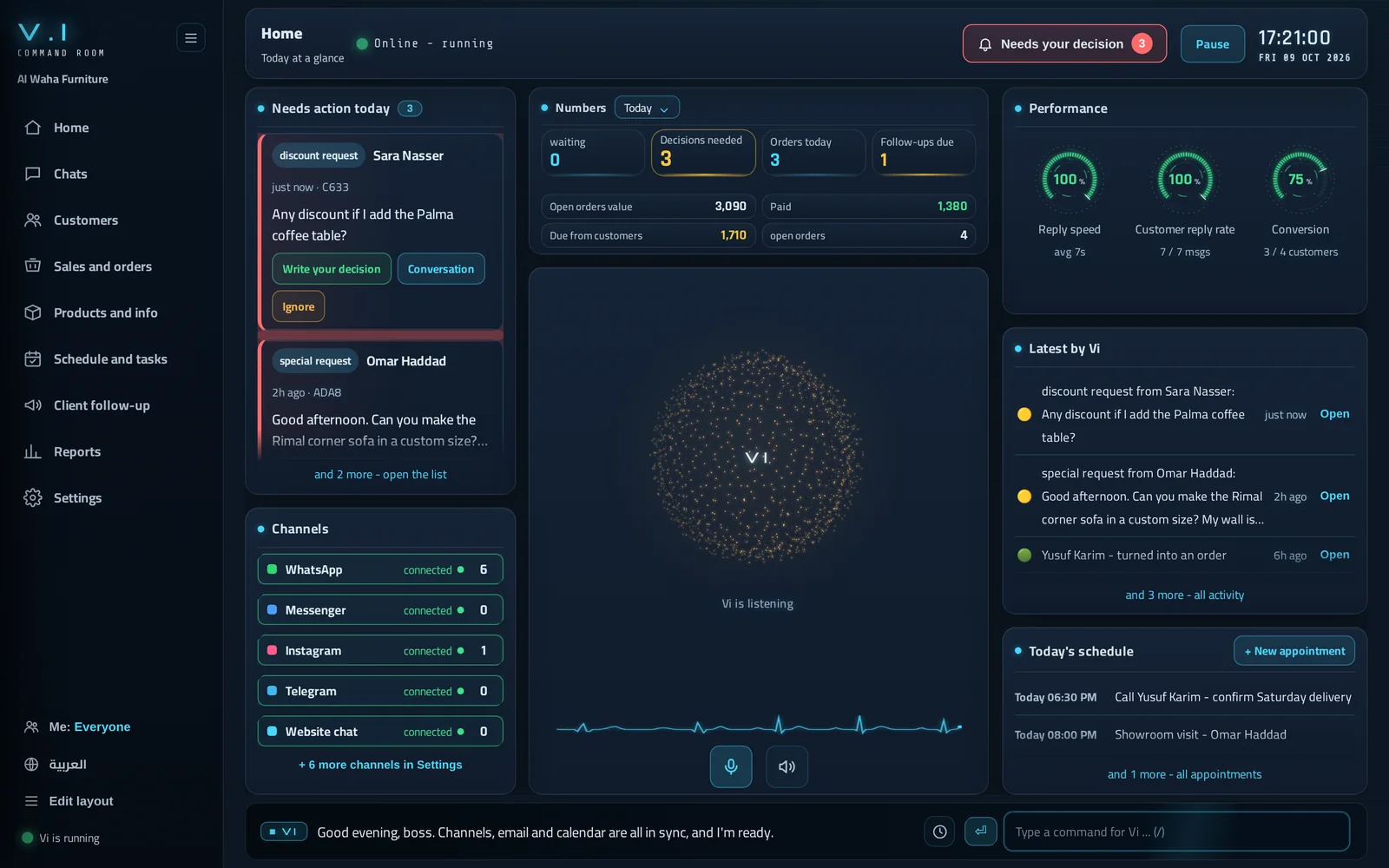
Task: Click the Reports bar chart icon
Action: coord(33,451)
